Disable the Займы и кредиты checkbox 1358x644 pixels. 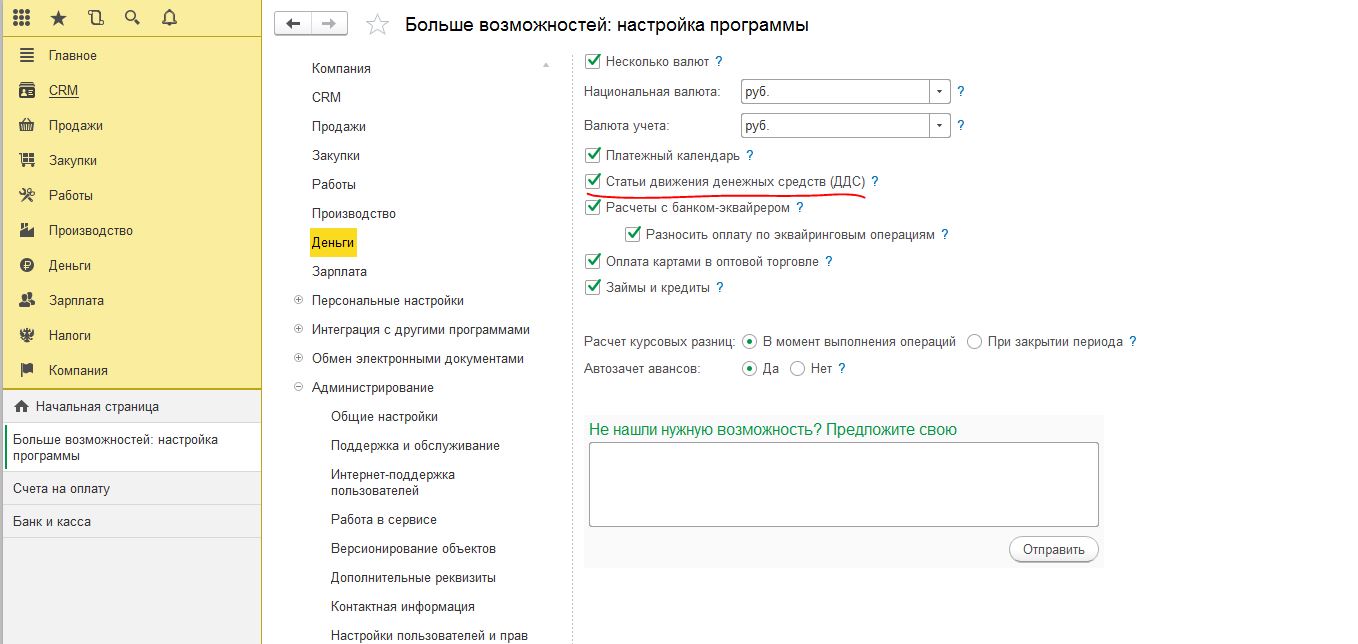pyautogui.click(x=592, y=287)
